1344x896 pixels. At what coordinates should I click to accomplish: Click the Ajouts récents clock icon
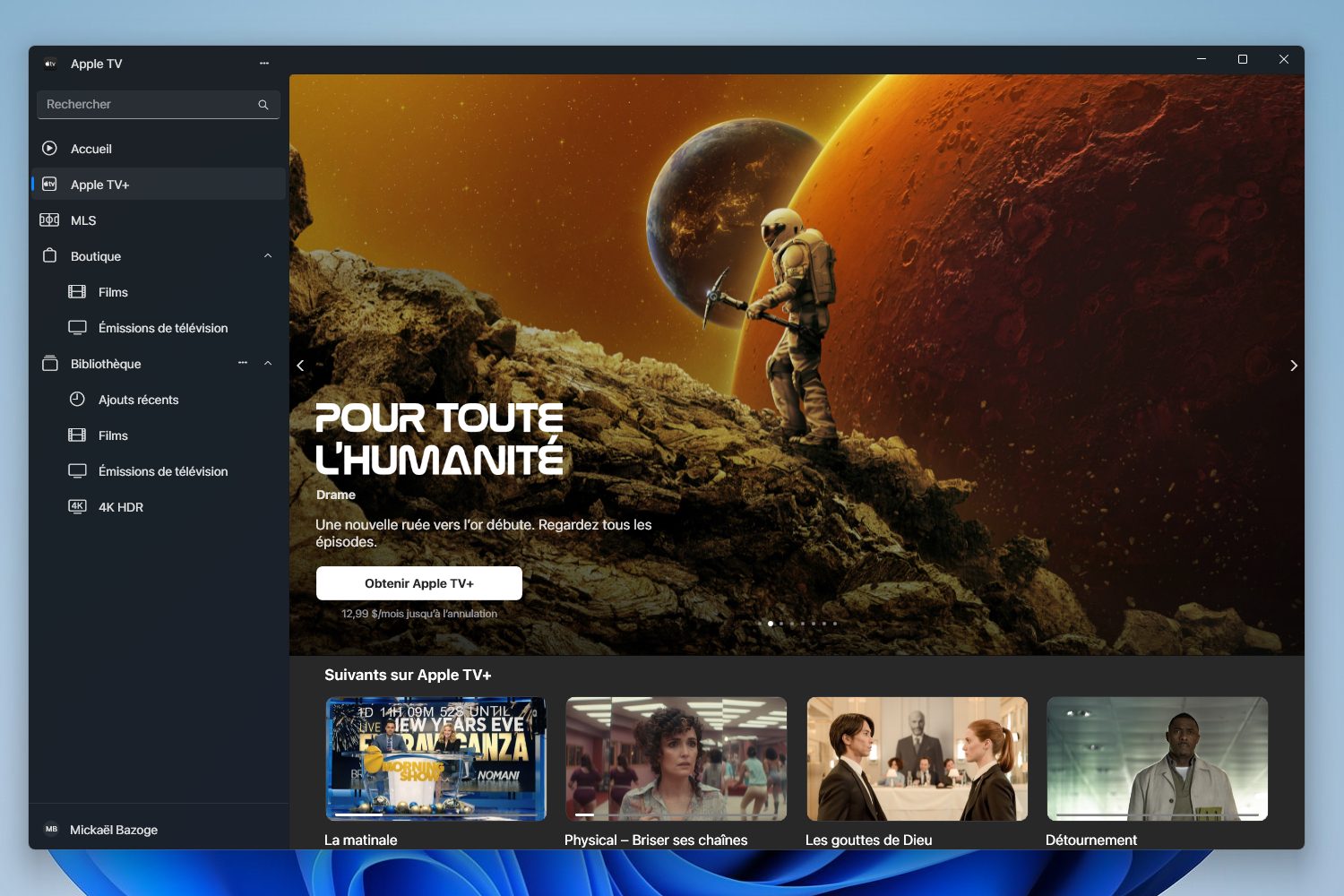pyautogui.click(x=77, y=399)
